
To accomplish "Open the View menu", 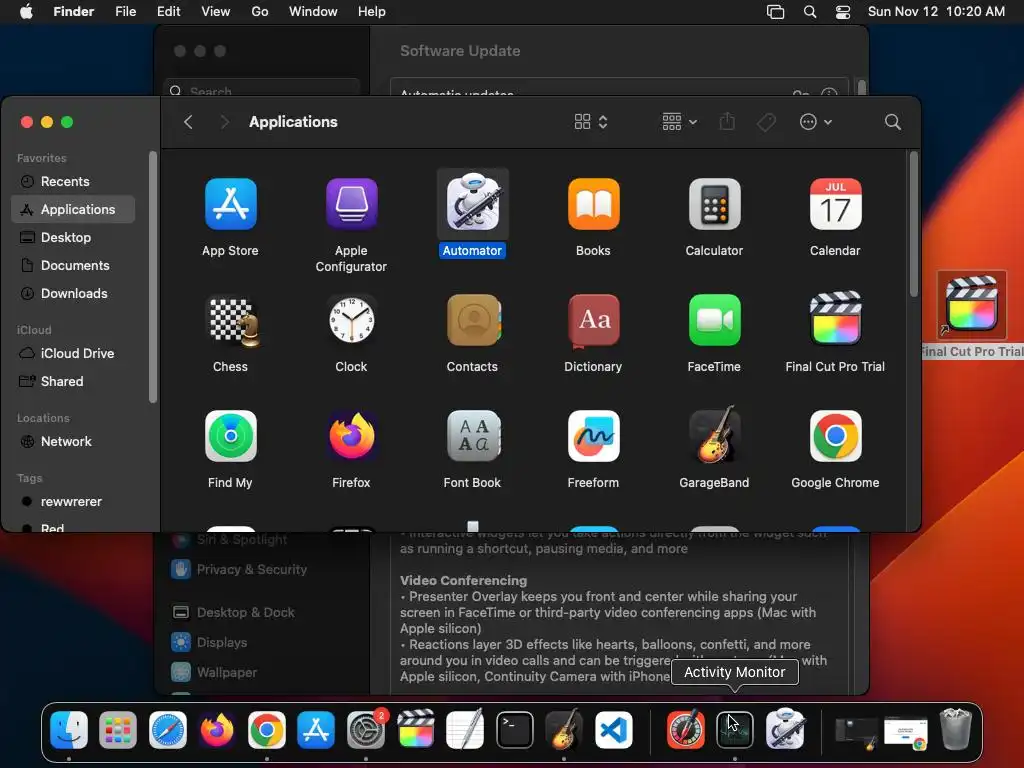I will 216,12.
